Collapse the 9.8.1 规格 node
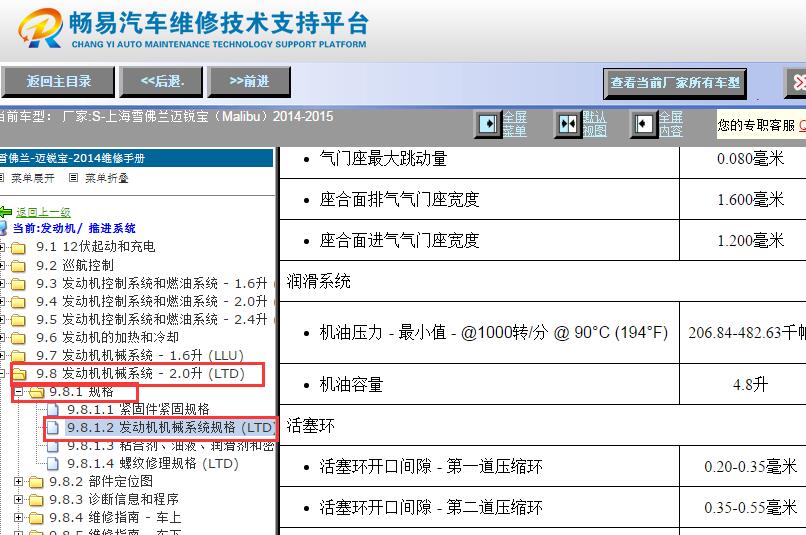This screenshot has width=806, height=535. [x=19, y=392]
